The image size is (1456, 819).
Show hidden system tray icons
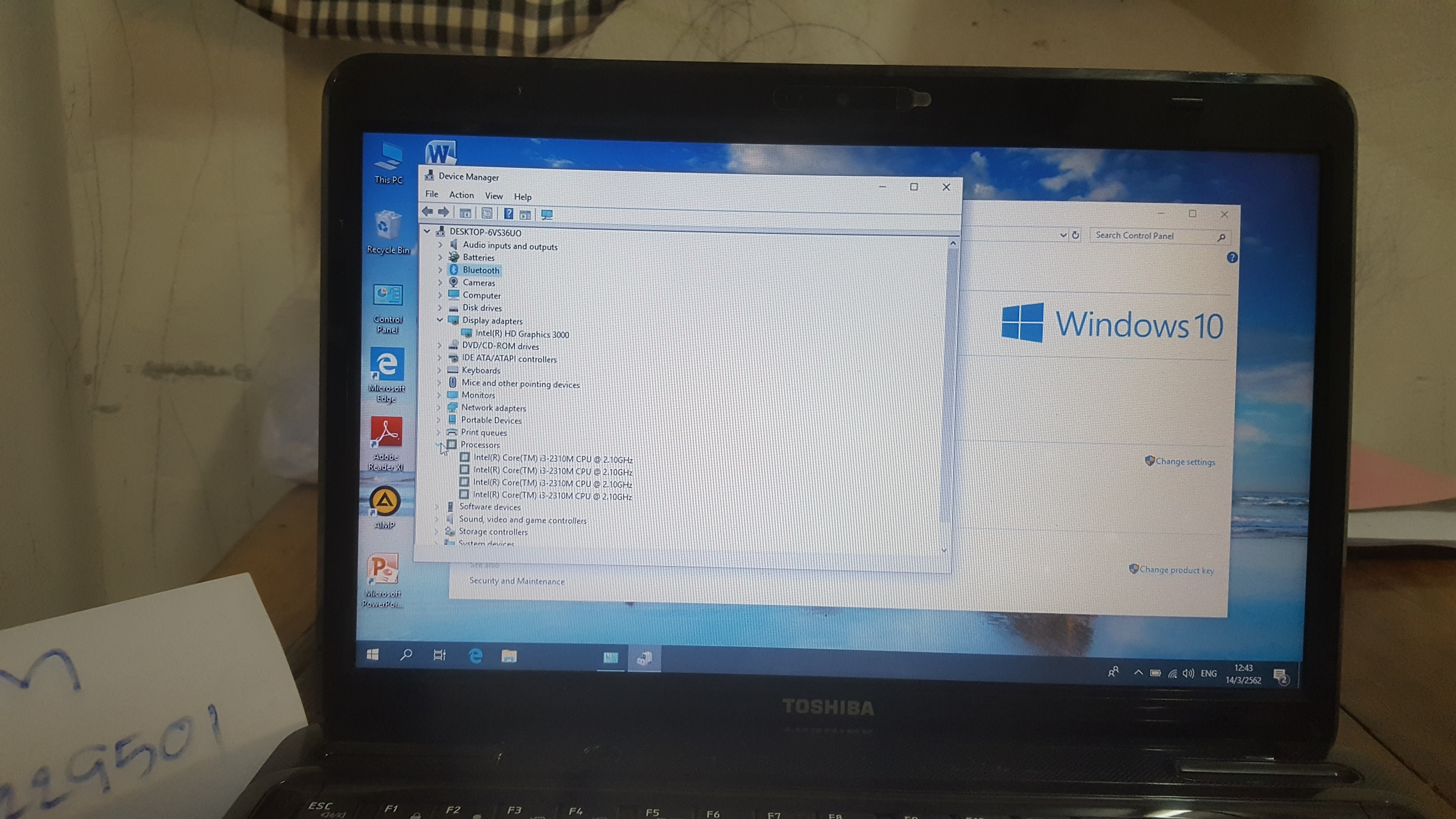pyautogui.click(x=1138, y=672)
